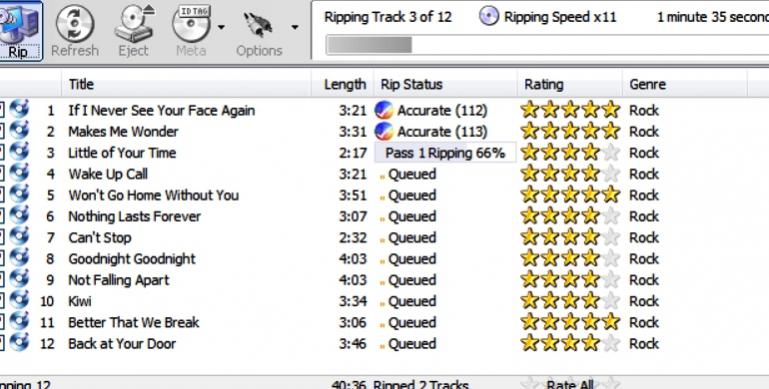Click CD icon for track 2
Screen dimensions: 769x389
(19, 130)
